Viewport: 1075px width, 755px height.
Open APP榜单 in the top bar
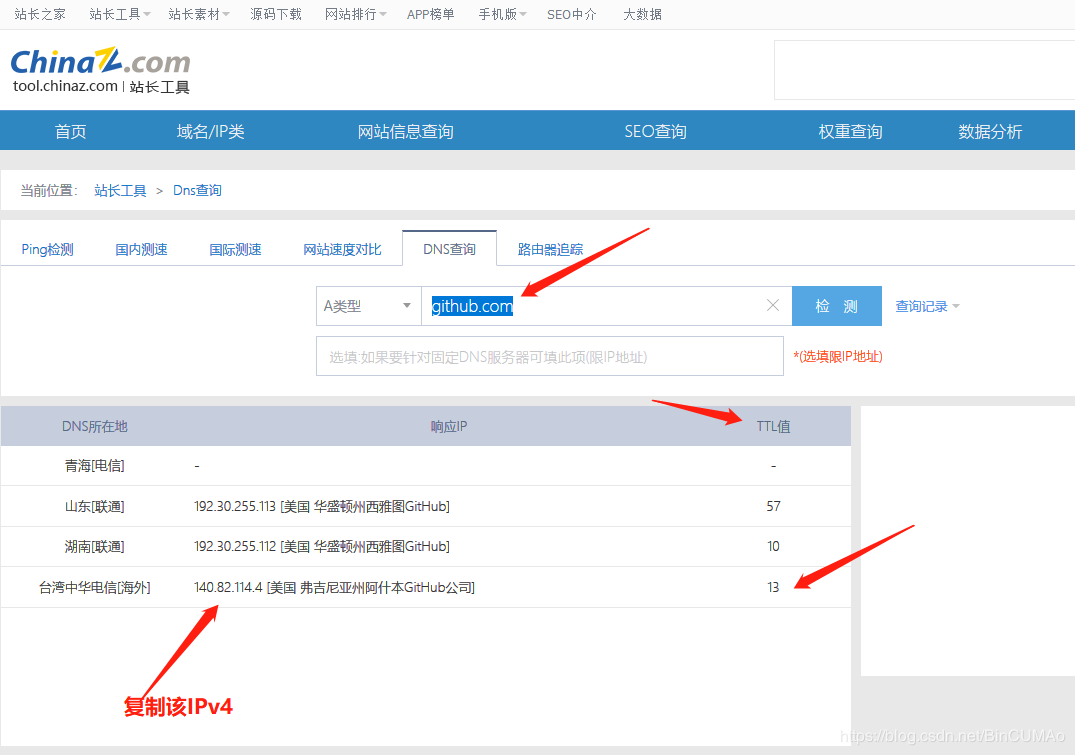[431, 14]
